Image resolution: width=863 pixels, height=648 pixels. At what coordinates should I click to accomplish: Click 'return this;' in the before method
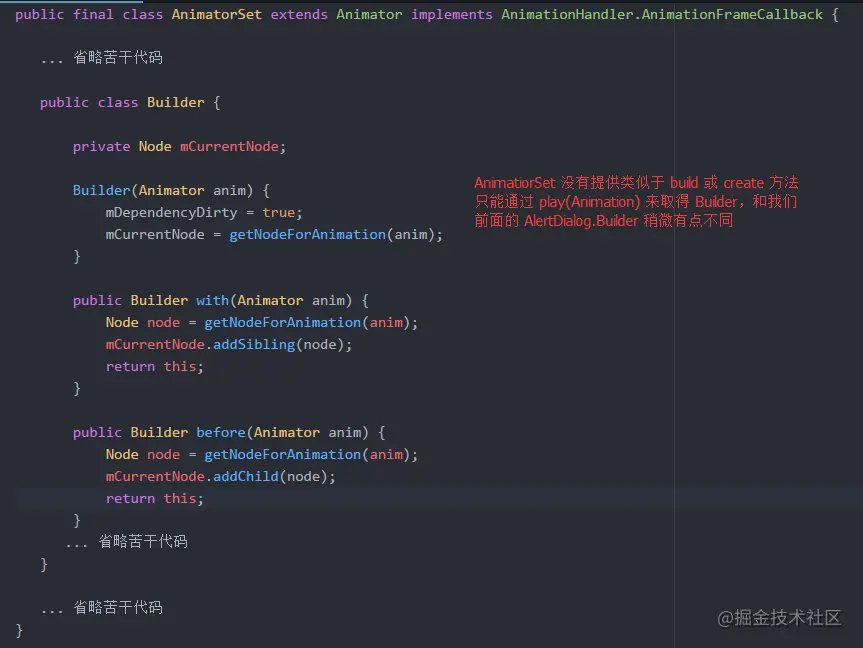(x=155, y=499)
